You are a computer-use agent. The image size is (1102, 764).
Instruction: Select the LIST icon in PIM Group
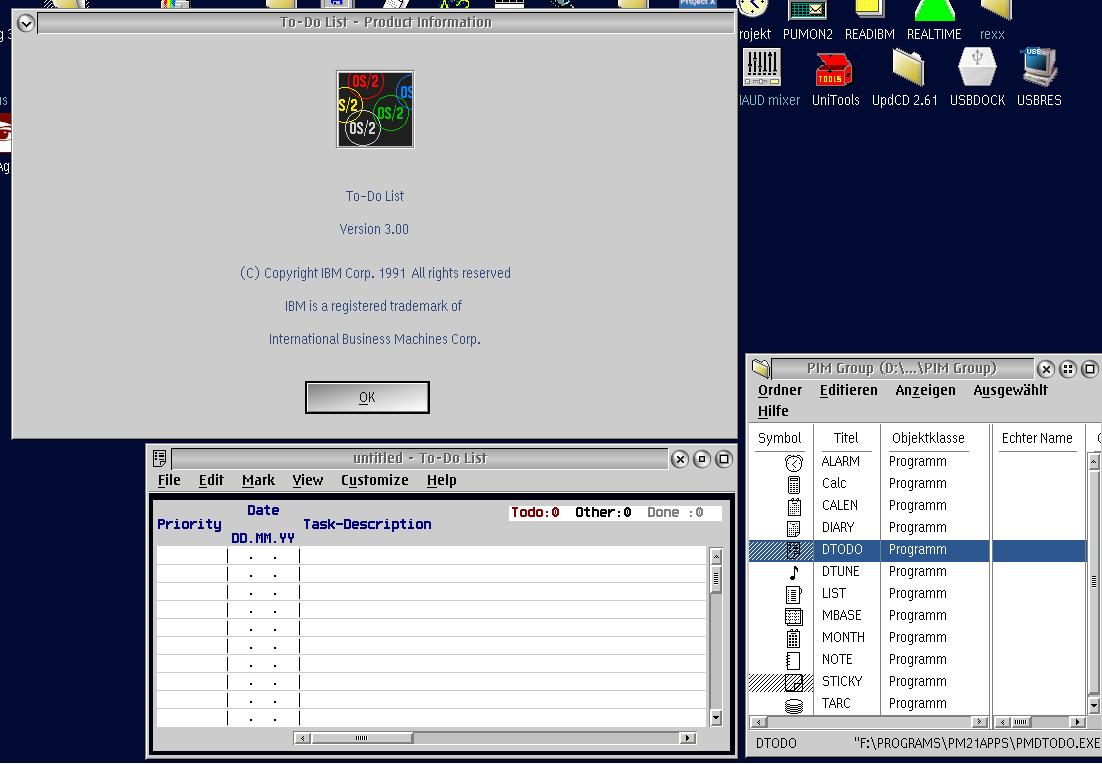793,594
